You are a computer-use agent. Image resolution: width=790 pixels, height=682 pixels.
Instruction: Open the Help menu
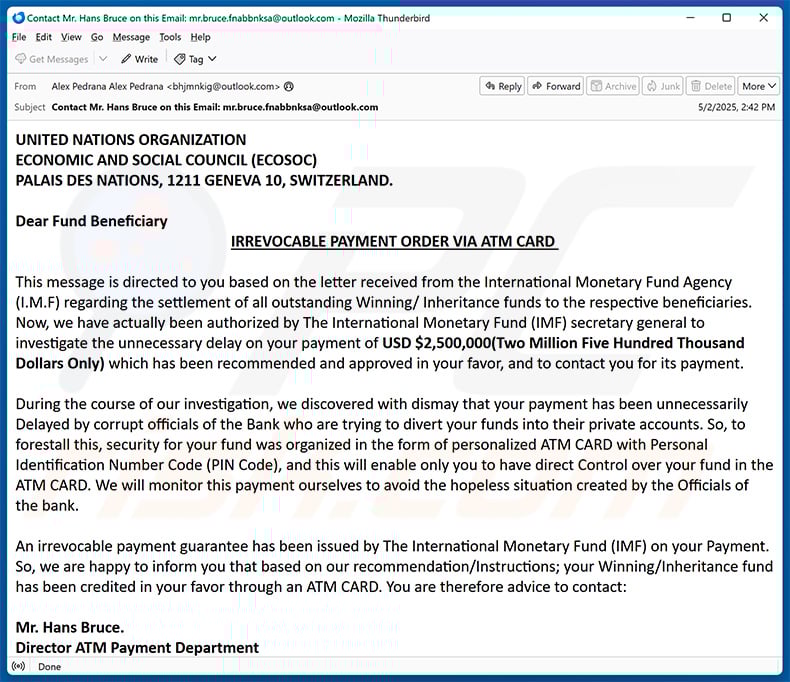click(200, 37)
